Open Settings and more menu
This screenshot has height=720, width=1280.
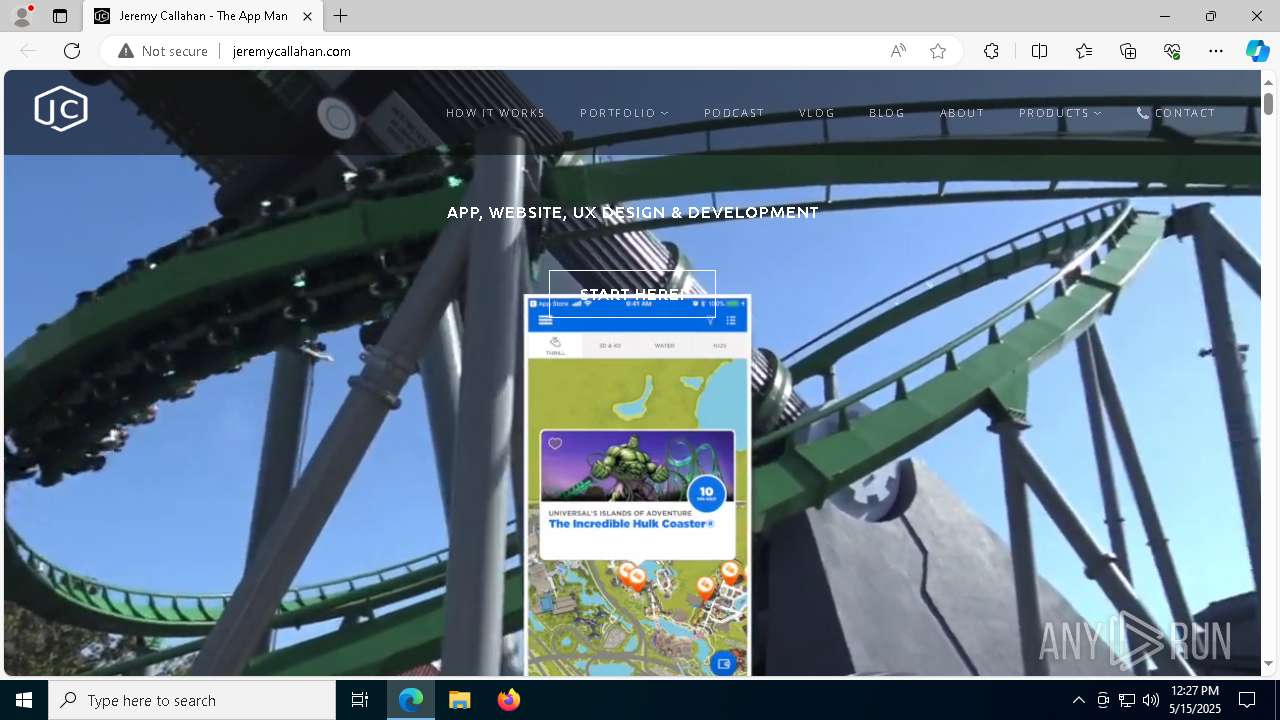click(x=1216, y=51)
